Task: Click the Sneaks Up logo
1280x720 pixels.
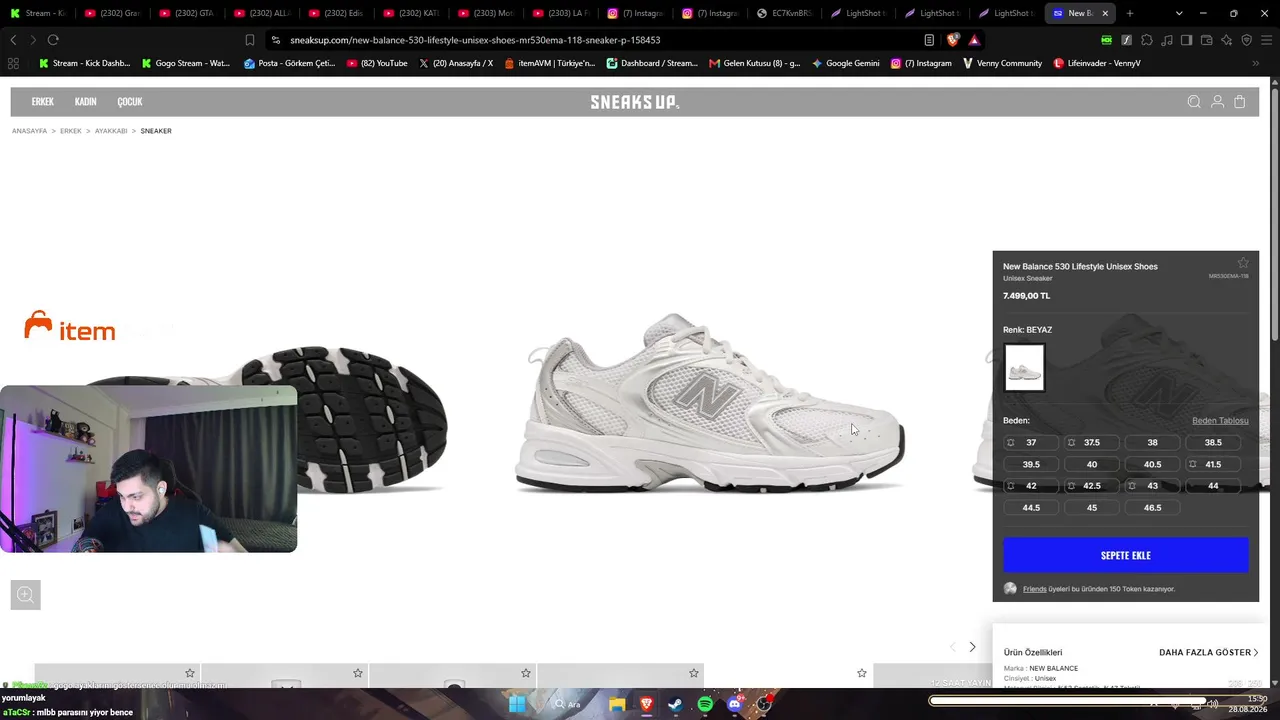Action: tap(634, 102)
